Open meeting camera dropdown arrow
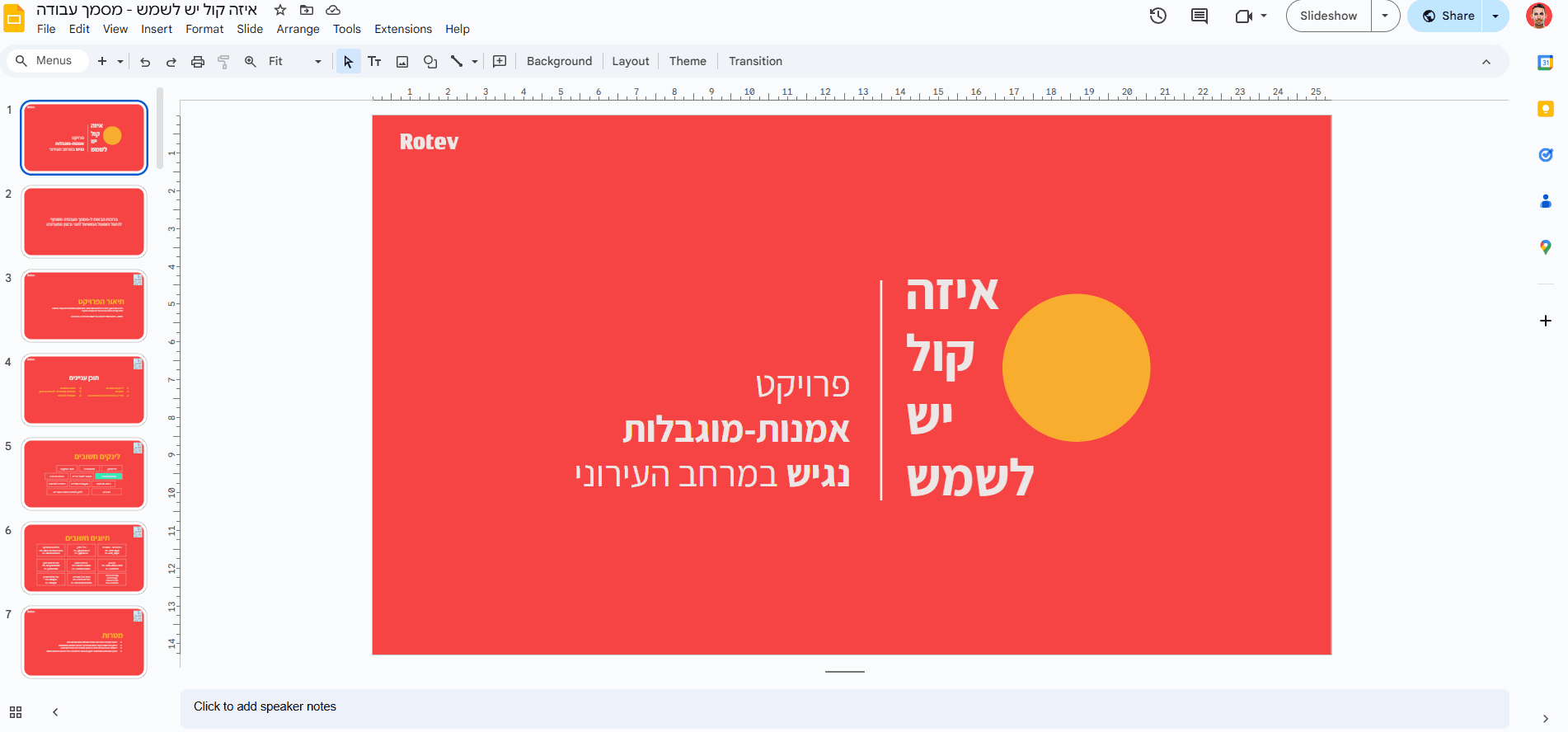This screenshot has width=1568, height=732. [x=1264, y=16]
